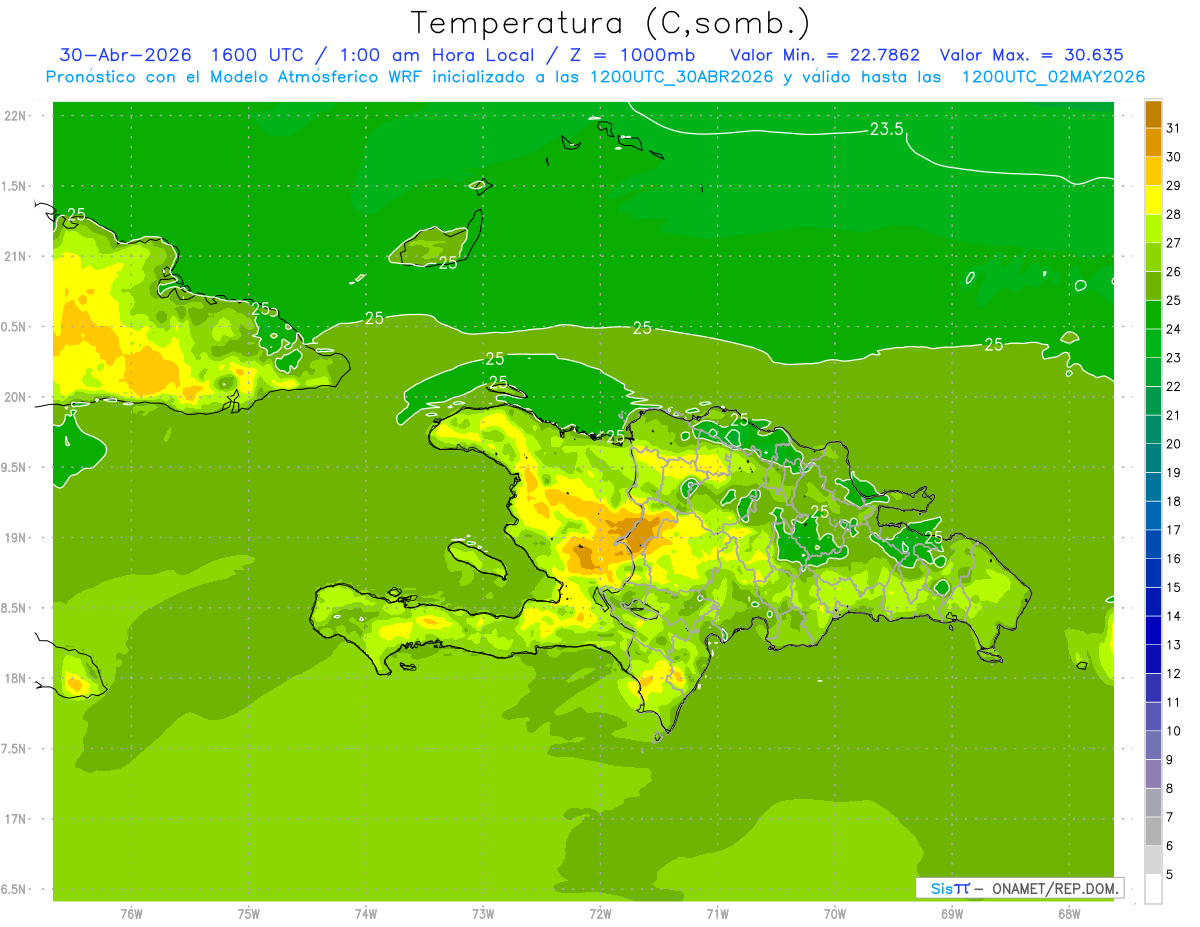Image resolution: width=1200 pixels, height=927 pixels.
Task: Click the SisPI ONAMET/REP.DOM. watermark label
Action: tap(1019, 888)
